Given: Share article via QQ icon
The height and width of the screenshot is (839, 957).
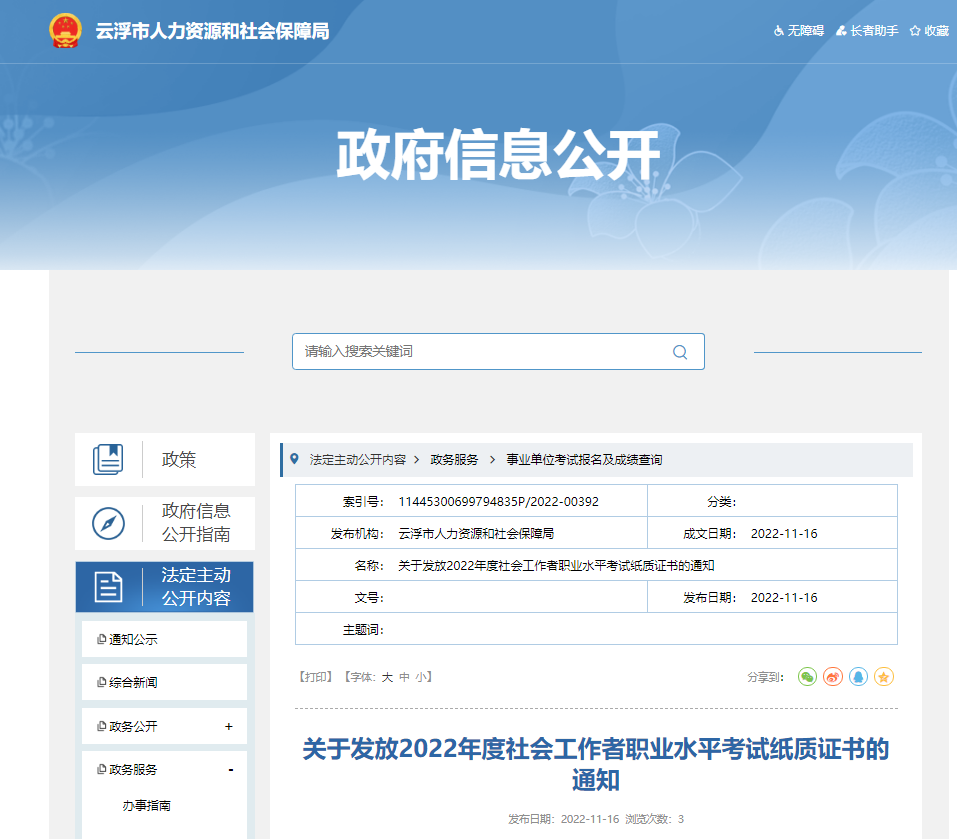Looking at the screenshot, I should (858, 677).
